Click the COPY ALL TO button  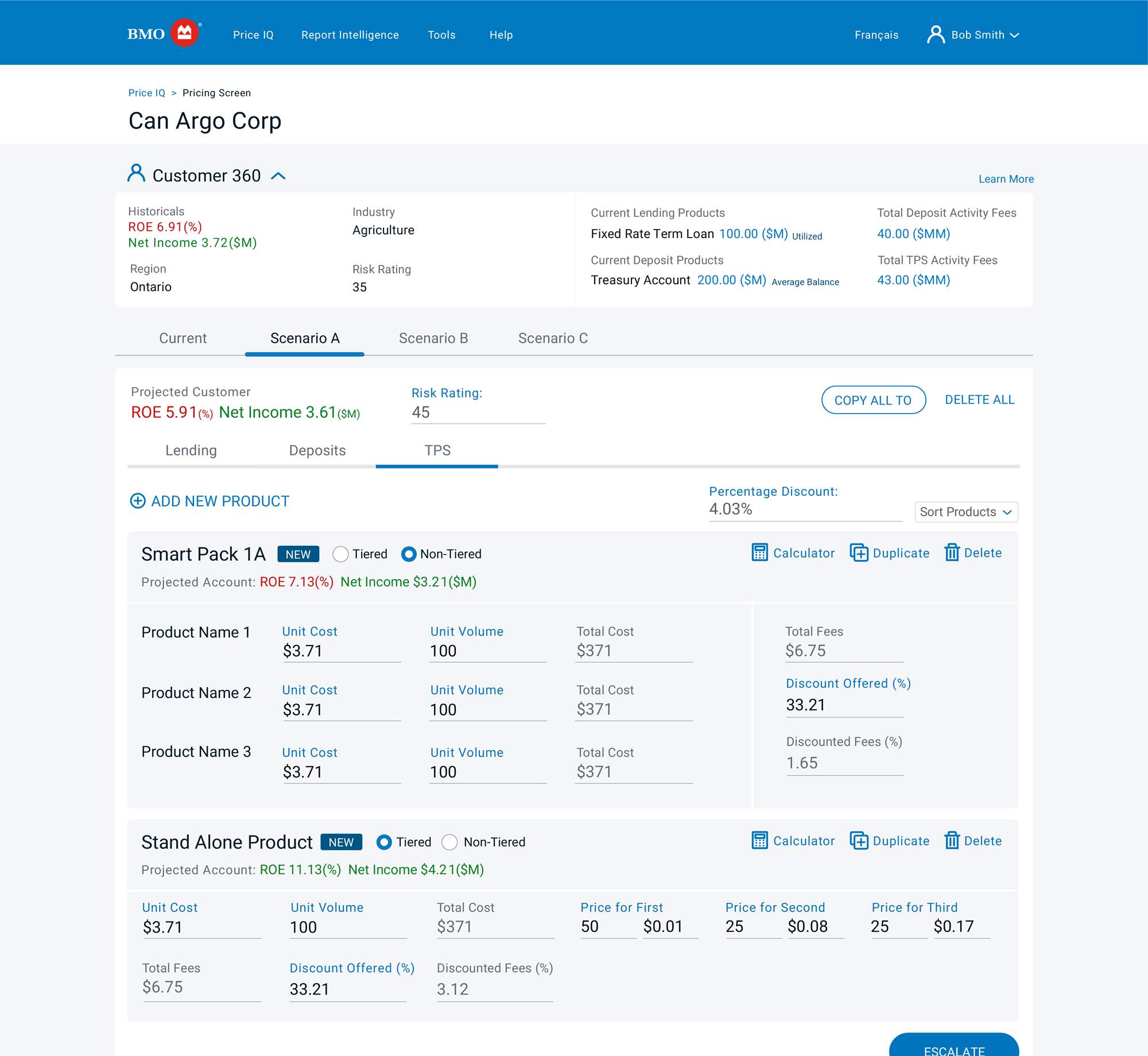[872, 400]
